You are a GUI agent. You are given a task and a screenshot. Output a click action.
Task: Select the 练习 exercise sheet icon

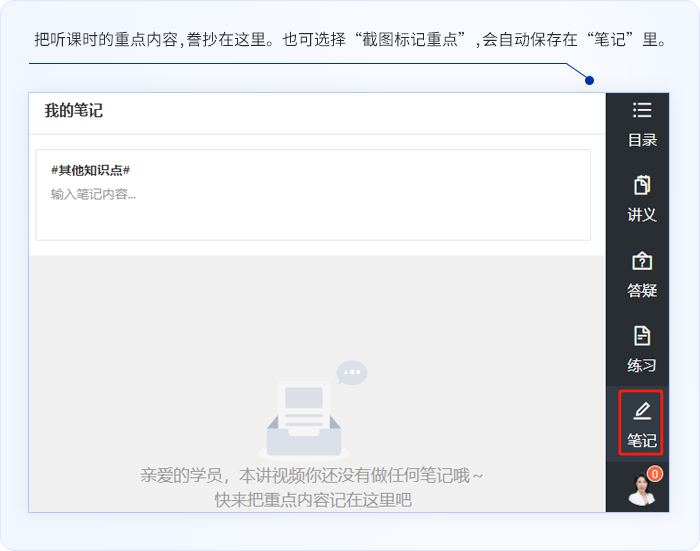tap(642, 336)
